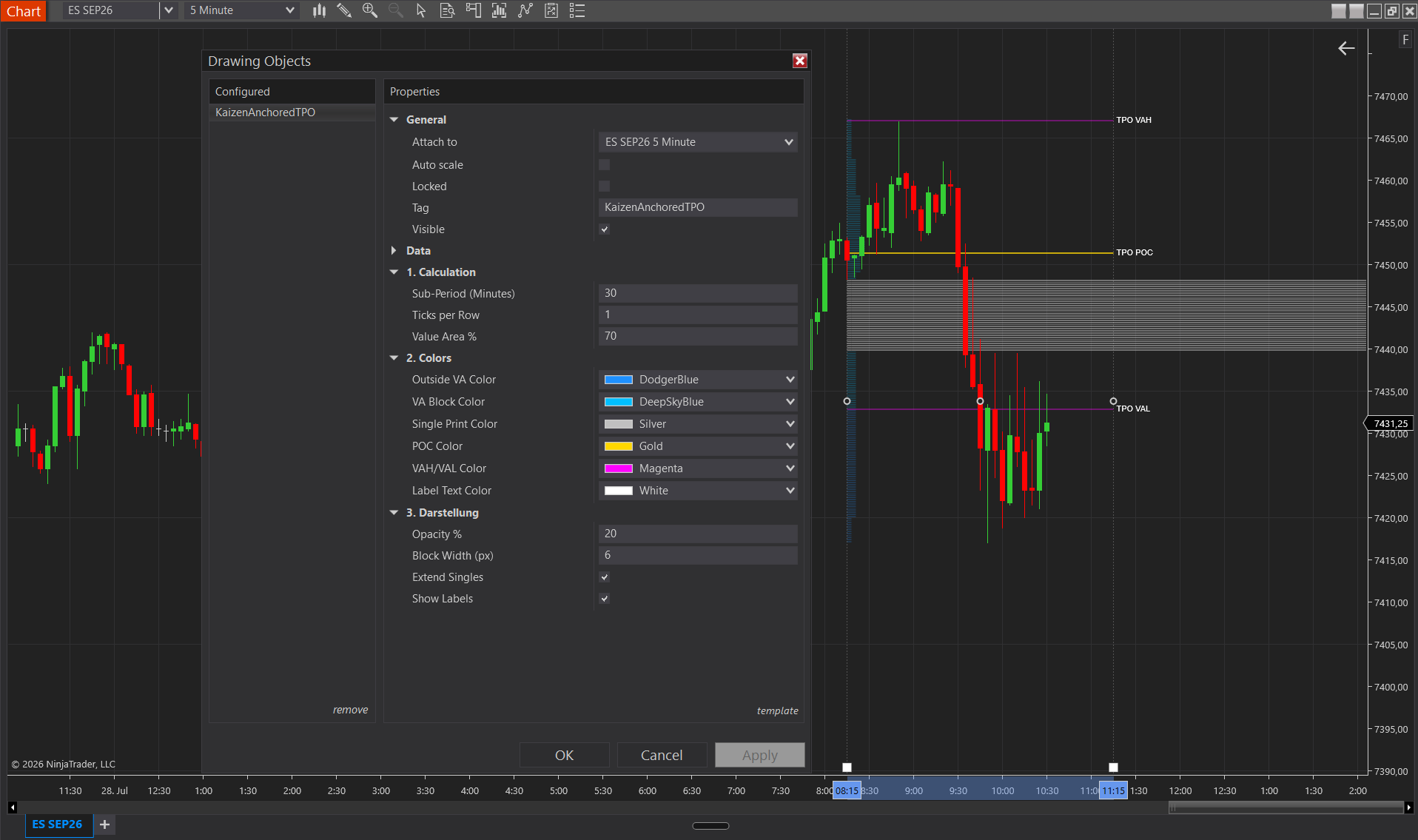The height and width of the screenshot is (840, 1418).
Task: Click OK to confirm drawing object settings
Action: [x=564, y=755]
